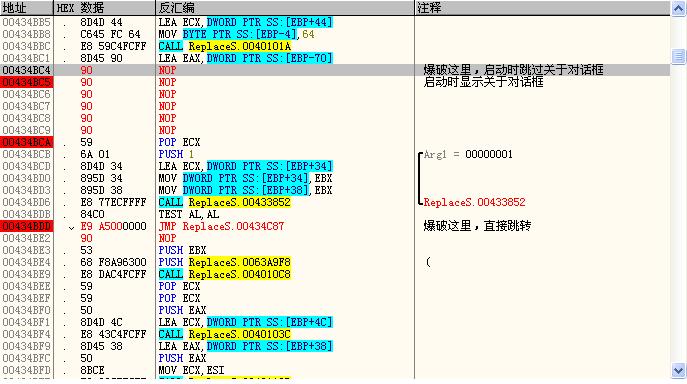Select address 00434BF9 row

27,346
